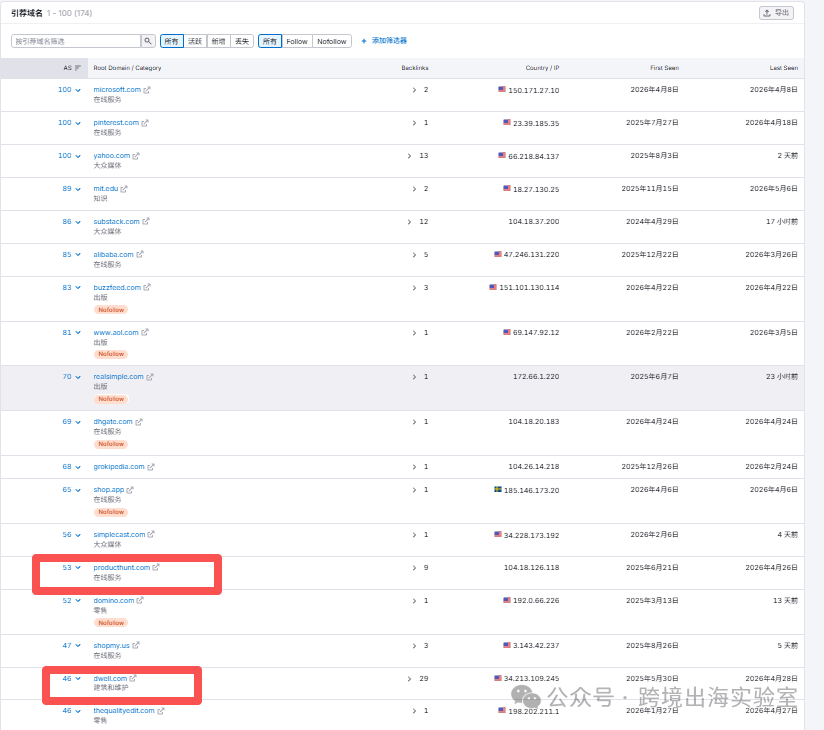
Task: Click the 添加筛选器 link
Action: pyautogui.click(x=389, y=40)
